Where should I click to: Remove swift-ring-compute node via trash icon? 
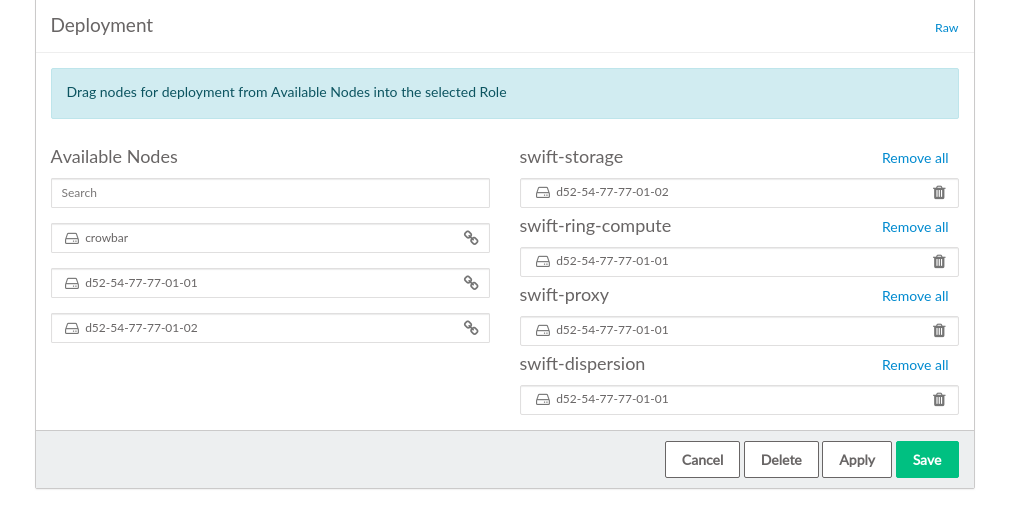[x=939, y=262]
